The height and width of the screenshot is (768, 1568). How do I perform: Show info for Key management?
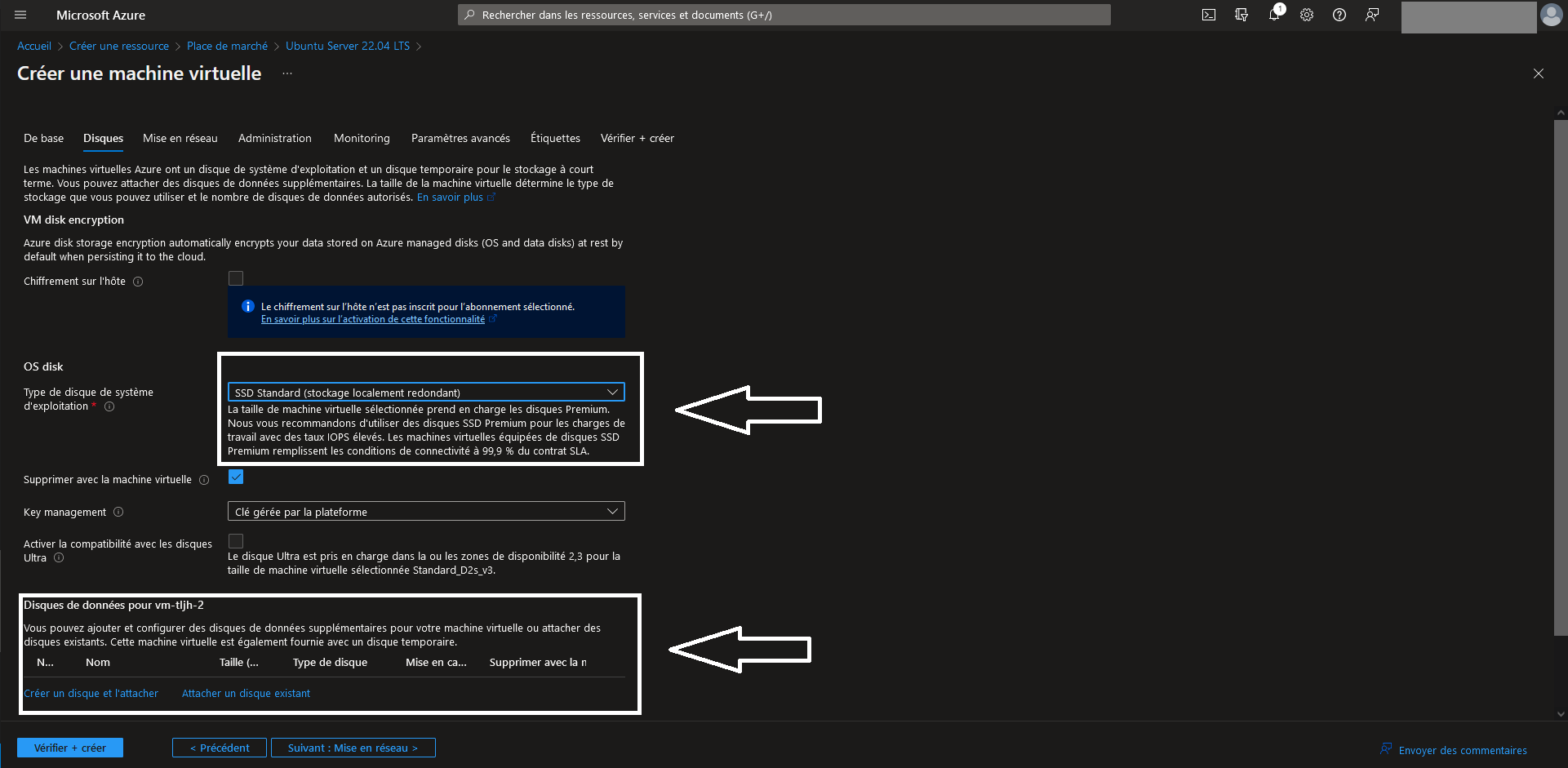pos(118,512)
